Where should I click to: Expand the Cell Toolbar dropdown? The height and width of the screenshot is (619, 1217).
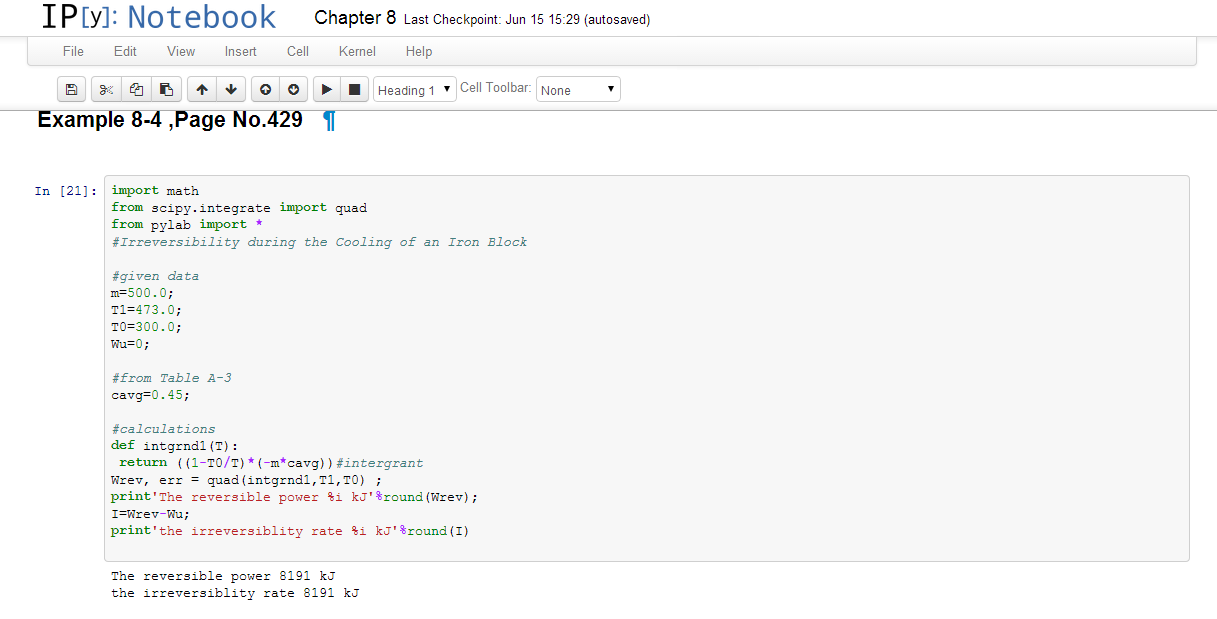(x=578, y=90)
